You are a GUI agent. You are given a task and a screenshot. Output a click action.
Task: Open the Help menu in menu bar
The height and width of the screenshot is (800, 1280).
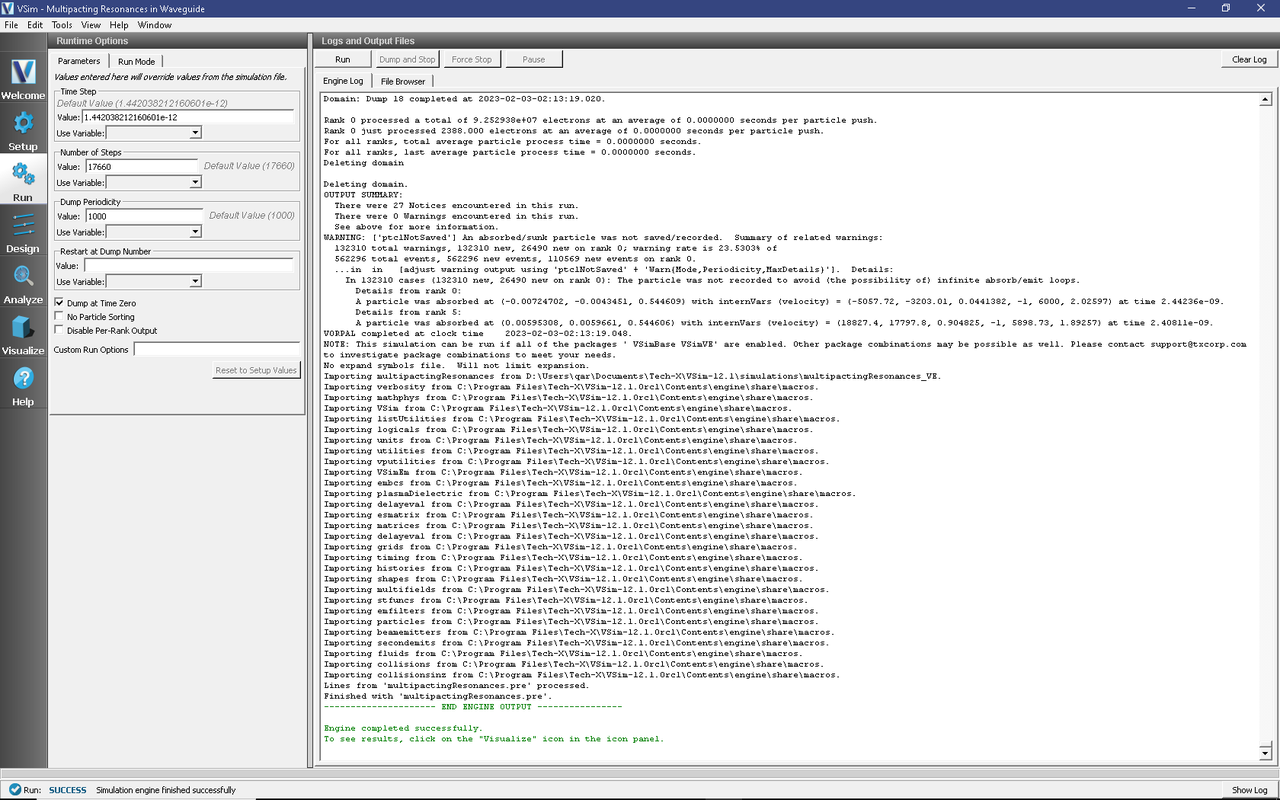(119, 24)
